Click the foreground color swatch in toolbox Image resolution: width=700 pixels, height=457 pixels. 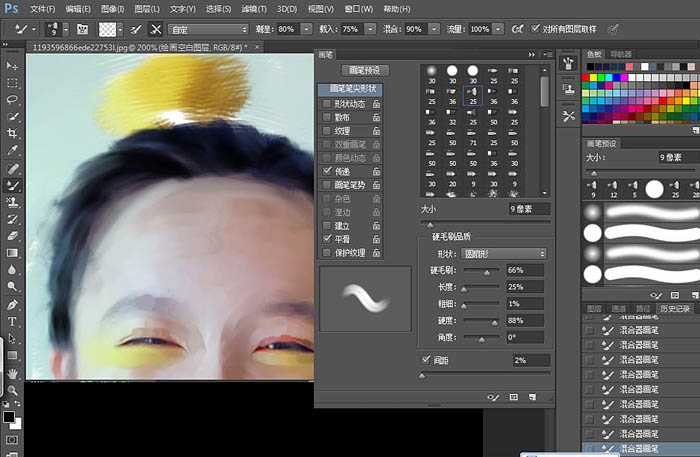pyautogui.click(x=9, y=415)
